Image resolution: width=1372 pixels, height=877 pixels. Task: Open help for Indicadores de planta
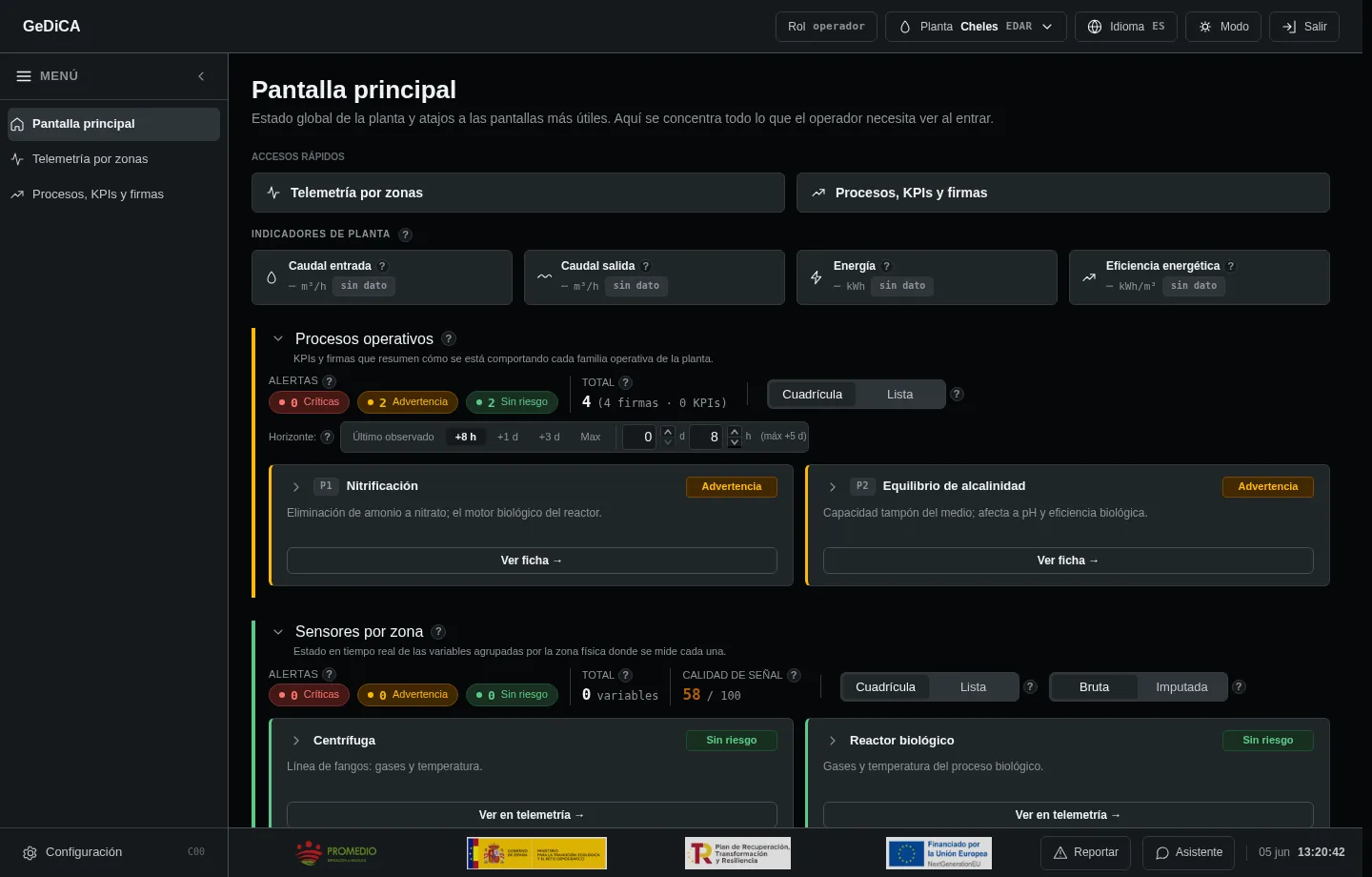(x=405, y=235)
